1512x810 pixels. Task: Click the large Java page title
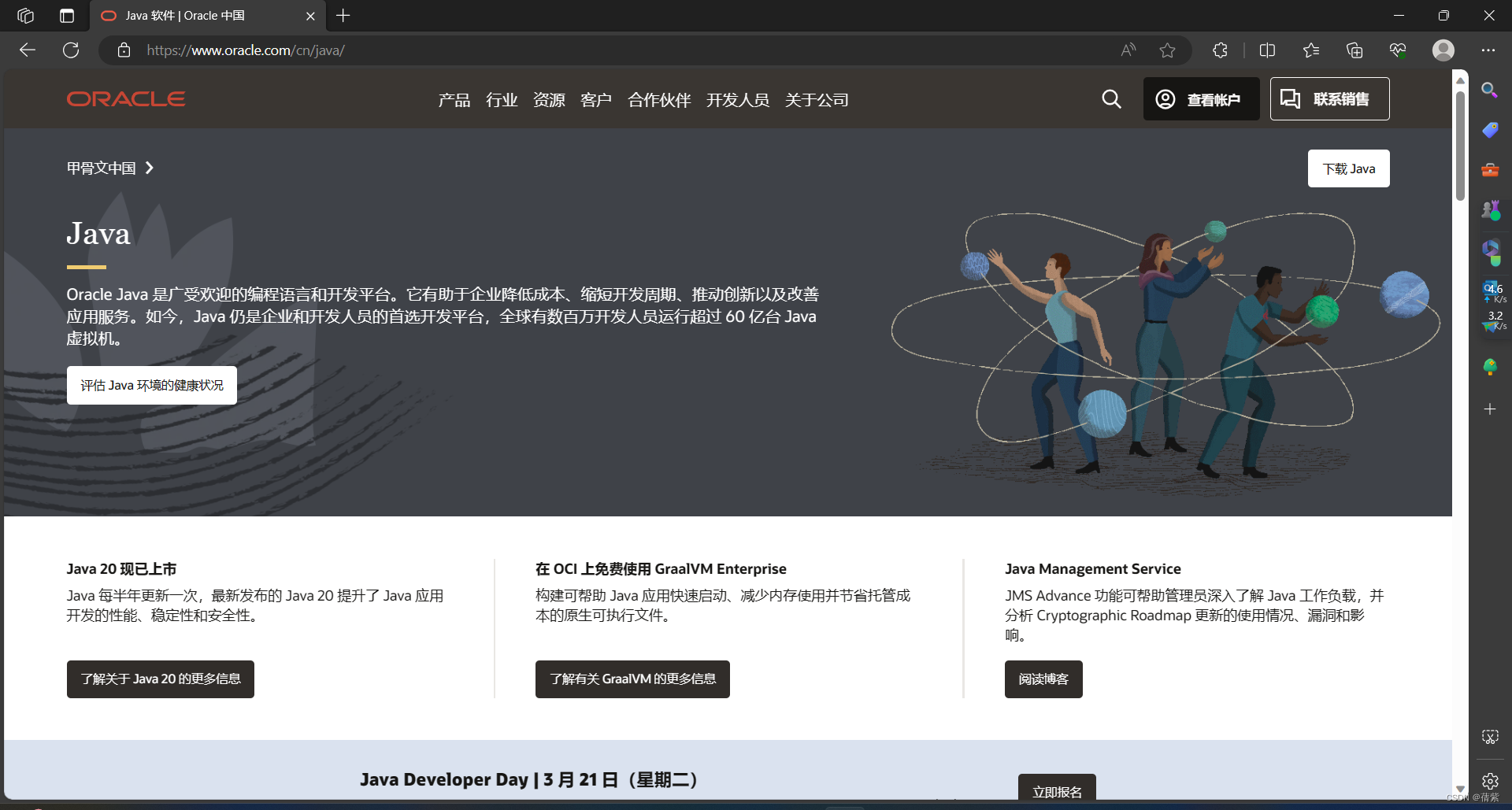pyautogui.click(x=98, y=234)
